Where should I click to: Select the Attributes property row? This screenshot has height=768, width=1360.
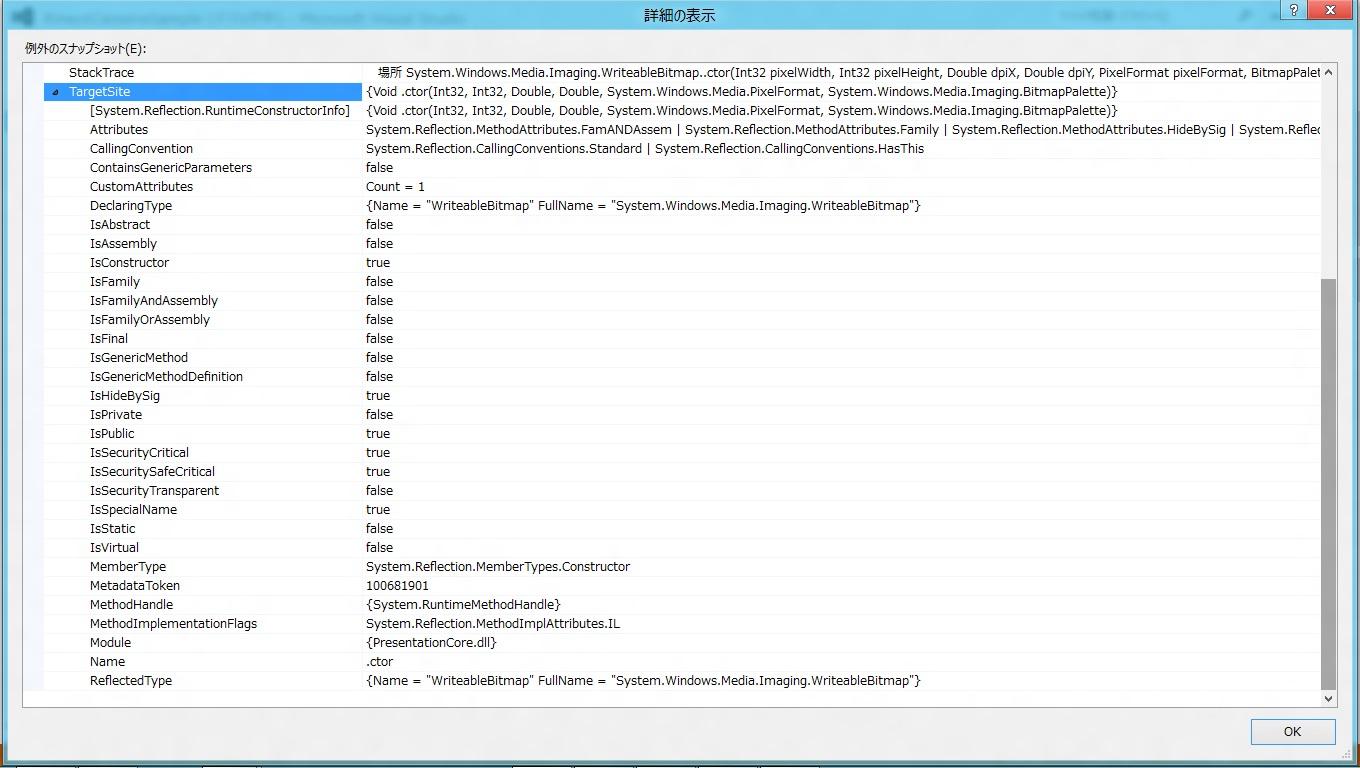[683, 130]
